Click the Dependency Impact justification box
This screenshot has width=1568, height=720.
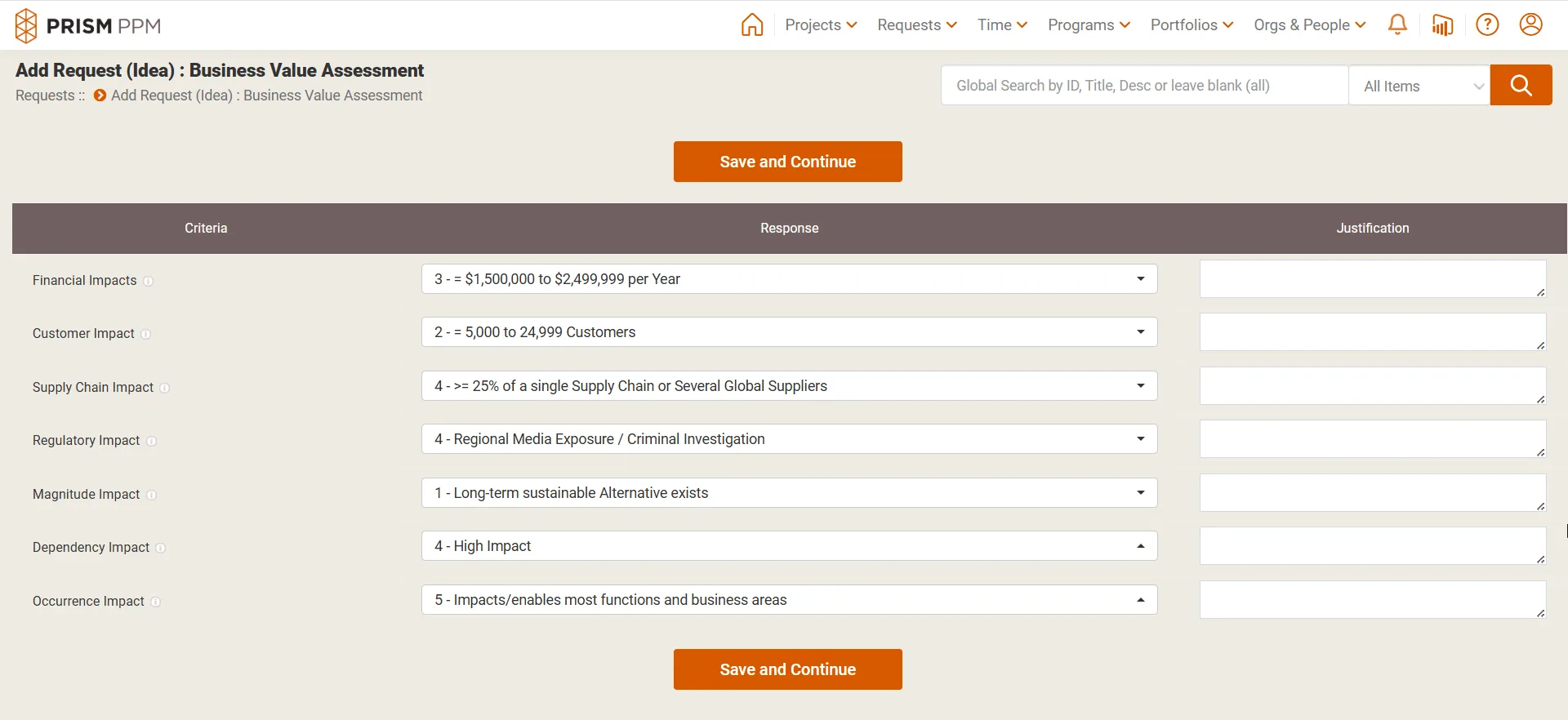(x=1373, y=545)
